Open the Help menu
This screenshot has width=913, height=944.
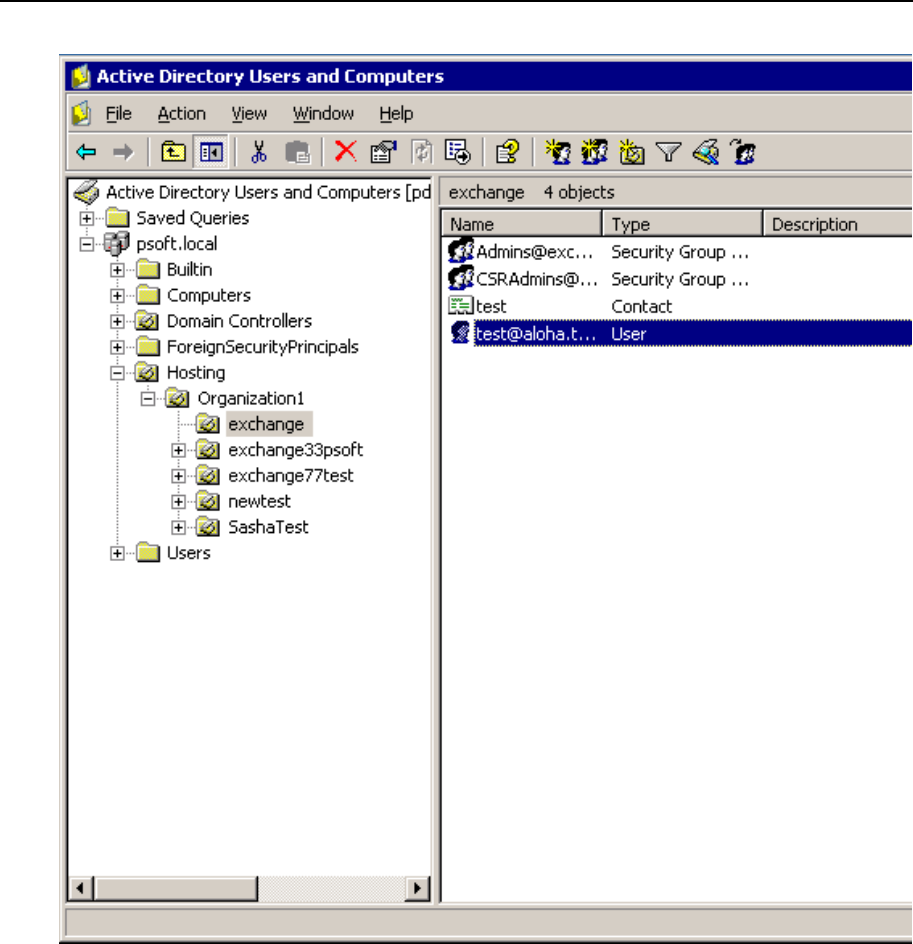[396, 114]
